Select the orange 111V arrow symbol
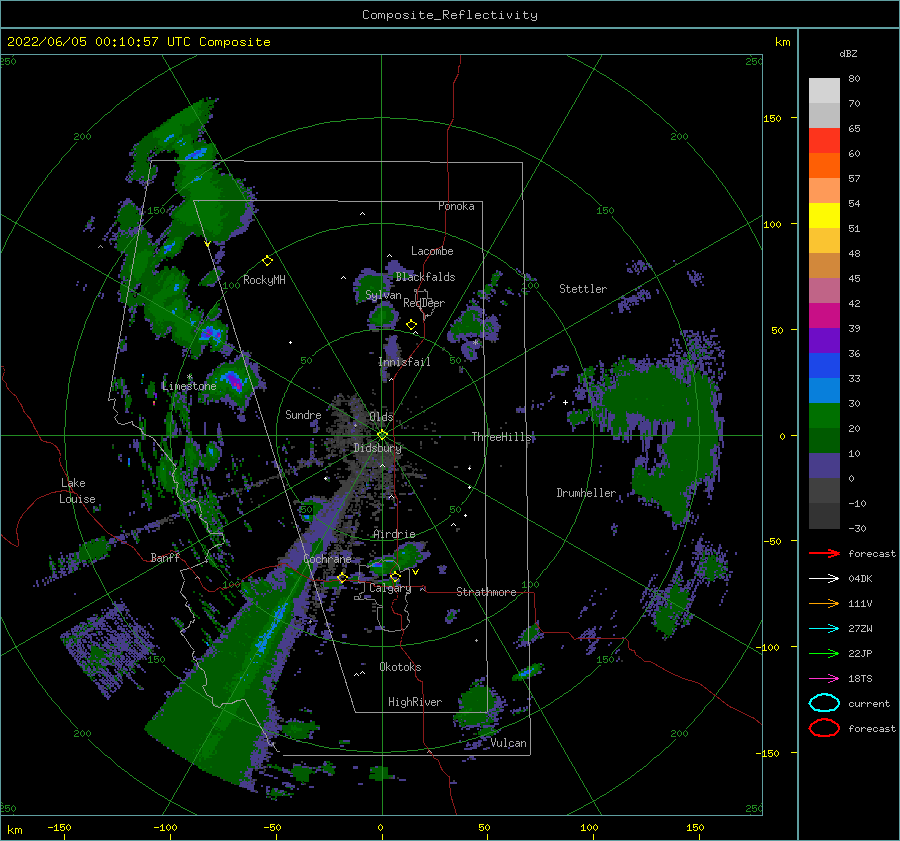 [824, 603]
